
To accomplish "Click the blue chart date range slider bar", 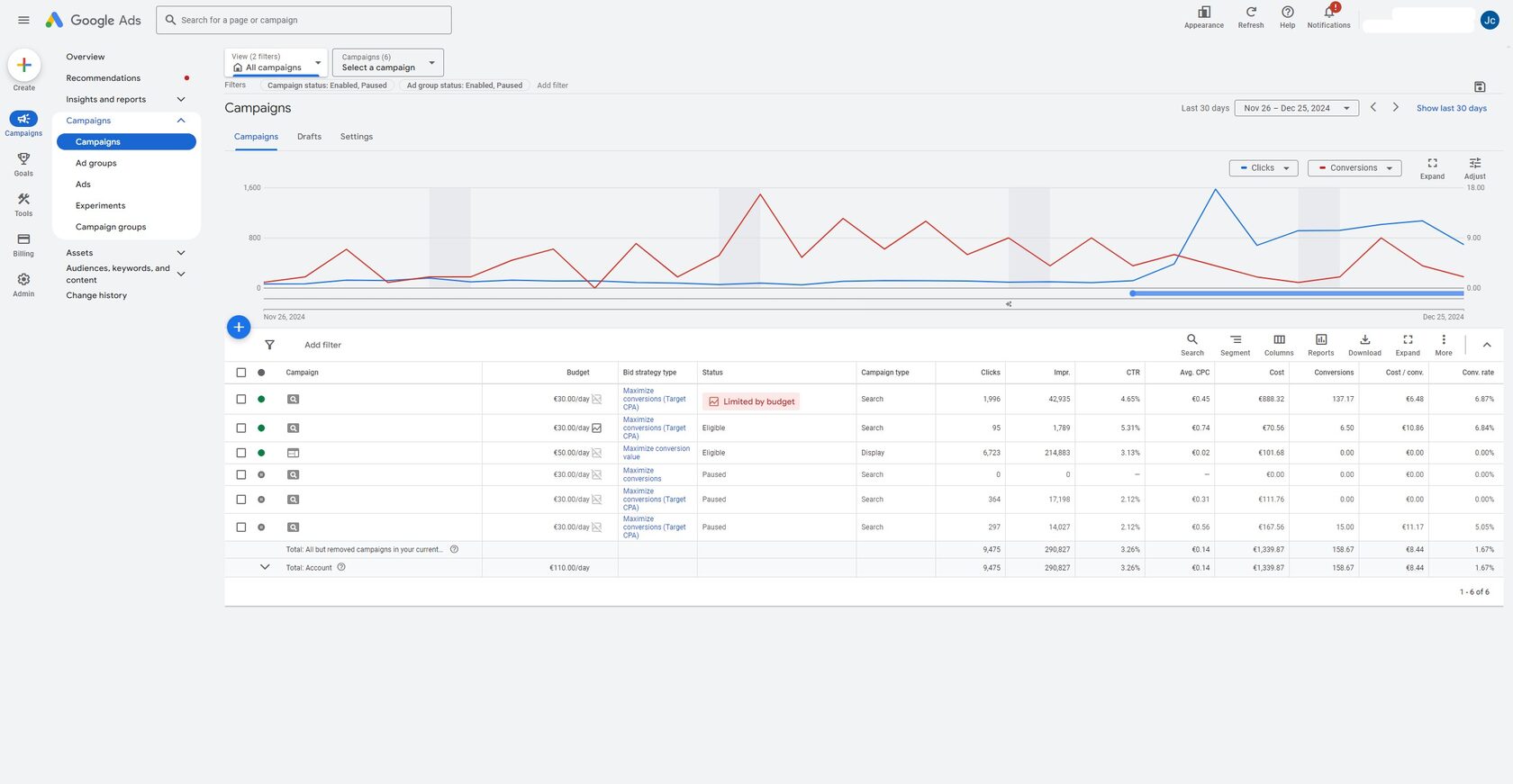I will click(x=1297, y=293).
